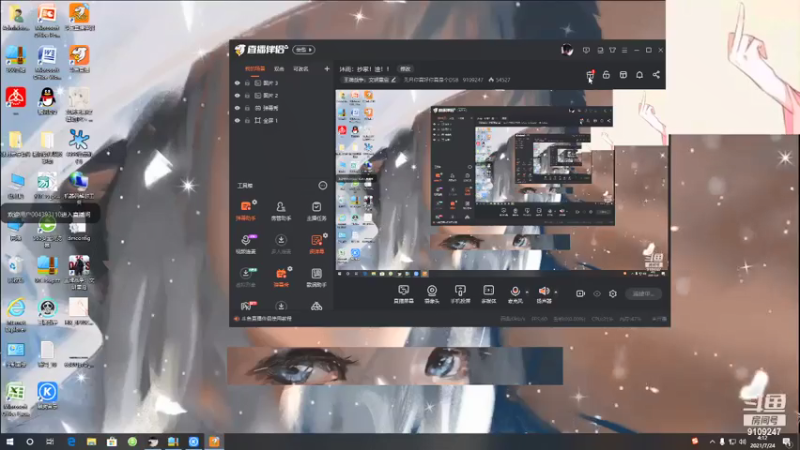Select the Internet Explorer desktop icon
This screenshot has height=450, width=800.
click(x=16, y=314)
